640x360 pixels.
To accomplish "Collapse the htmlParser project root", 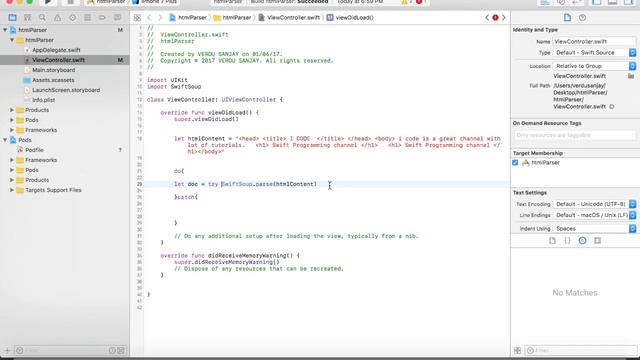I will (x=5, y=30).
